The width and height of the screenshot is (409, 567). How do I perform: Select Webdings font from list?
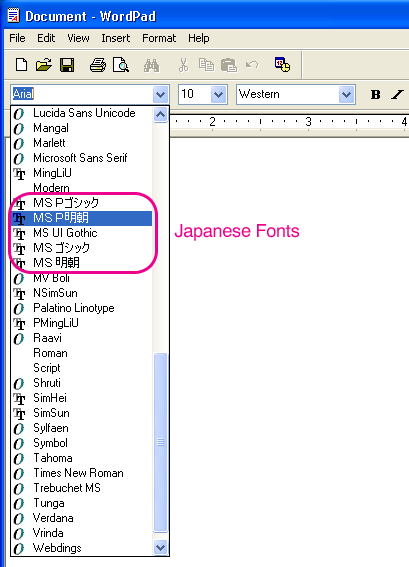coord(82,548)
